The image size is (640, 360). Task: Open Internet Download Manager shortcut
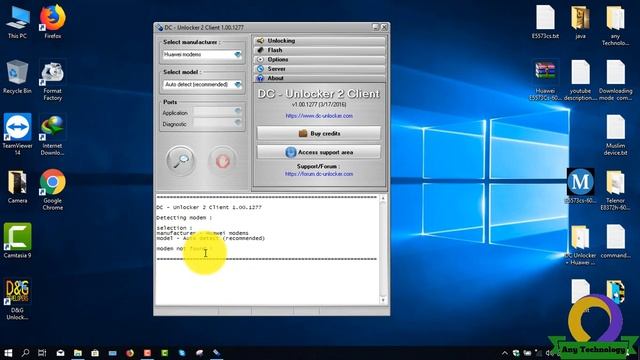point(53,135)
